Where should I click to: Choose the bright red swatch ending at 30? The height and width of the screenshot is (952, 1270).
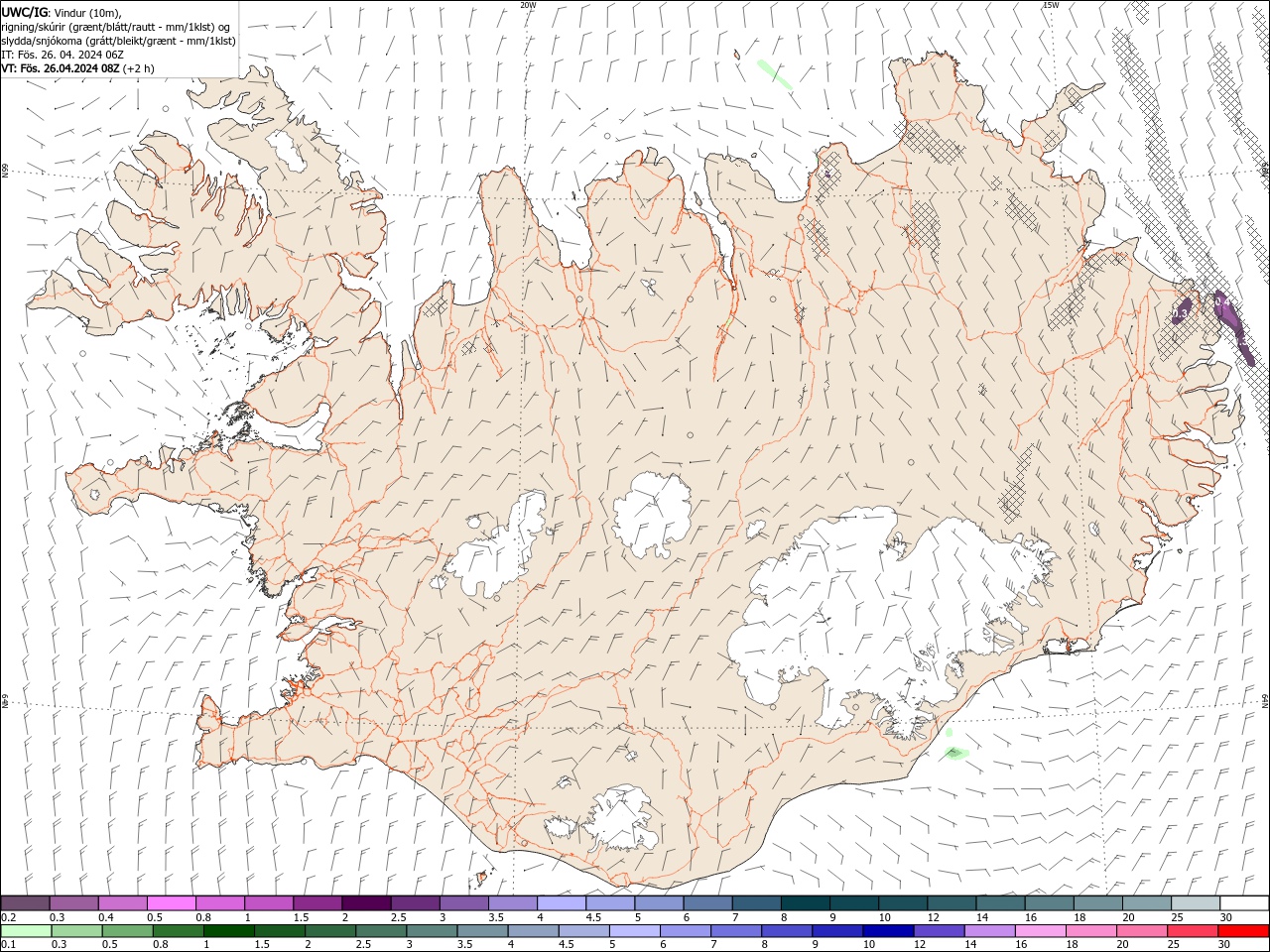(x=1243, y=931)
